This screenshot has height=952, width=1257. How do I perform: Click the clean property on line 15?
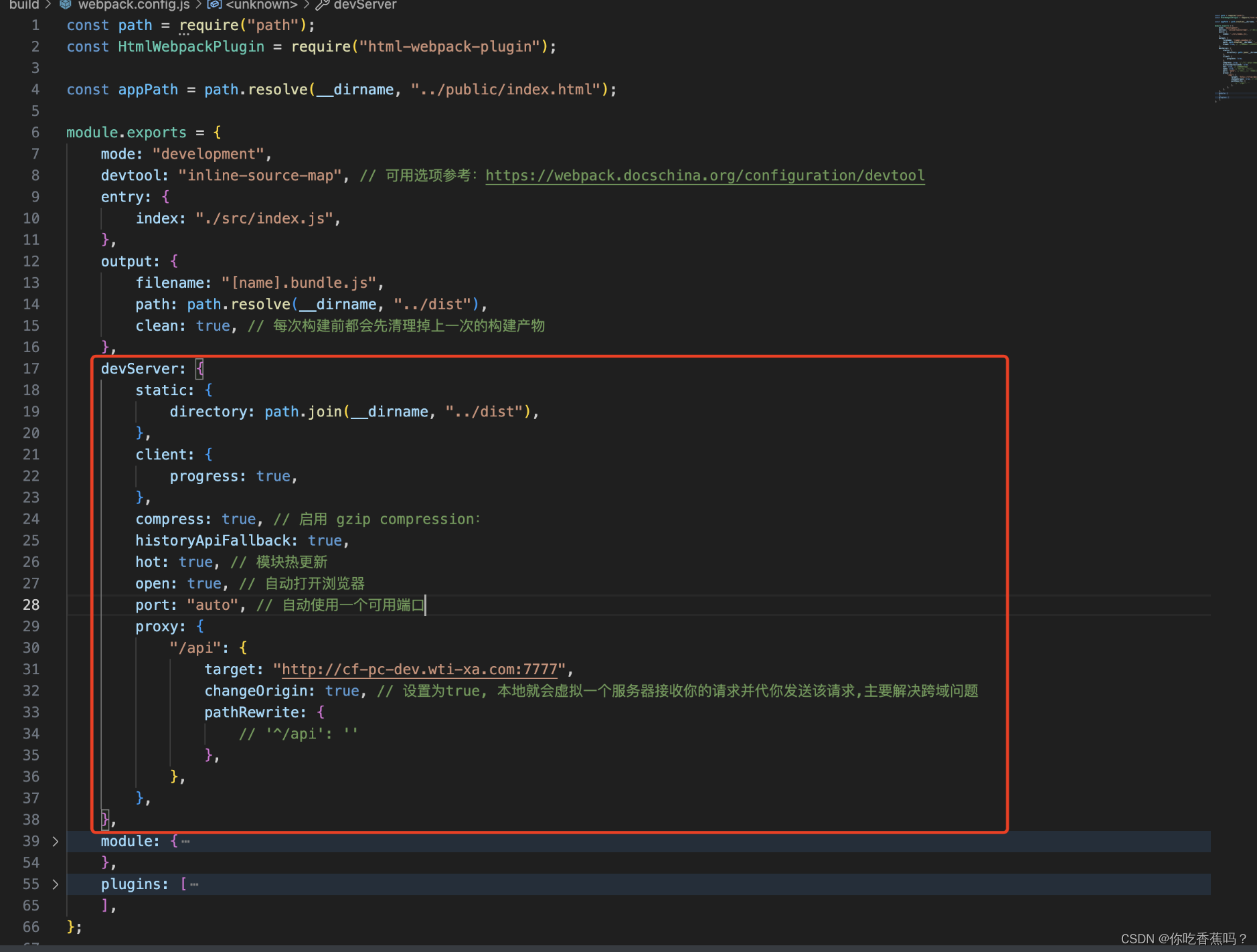(157, 326)
